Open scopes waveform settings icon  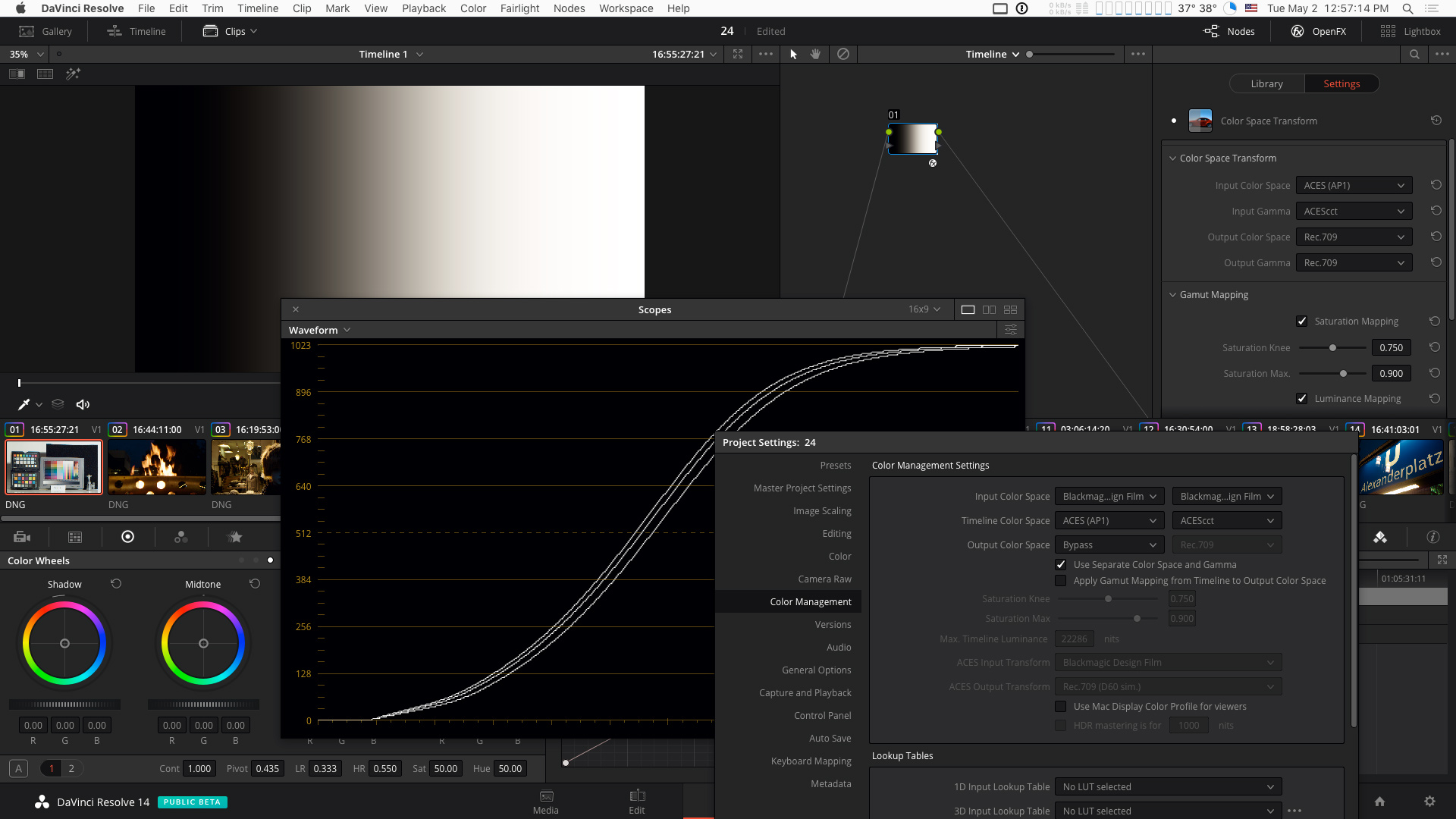[1011, 330]
